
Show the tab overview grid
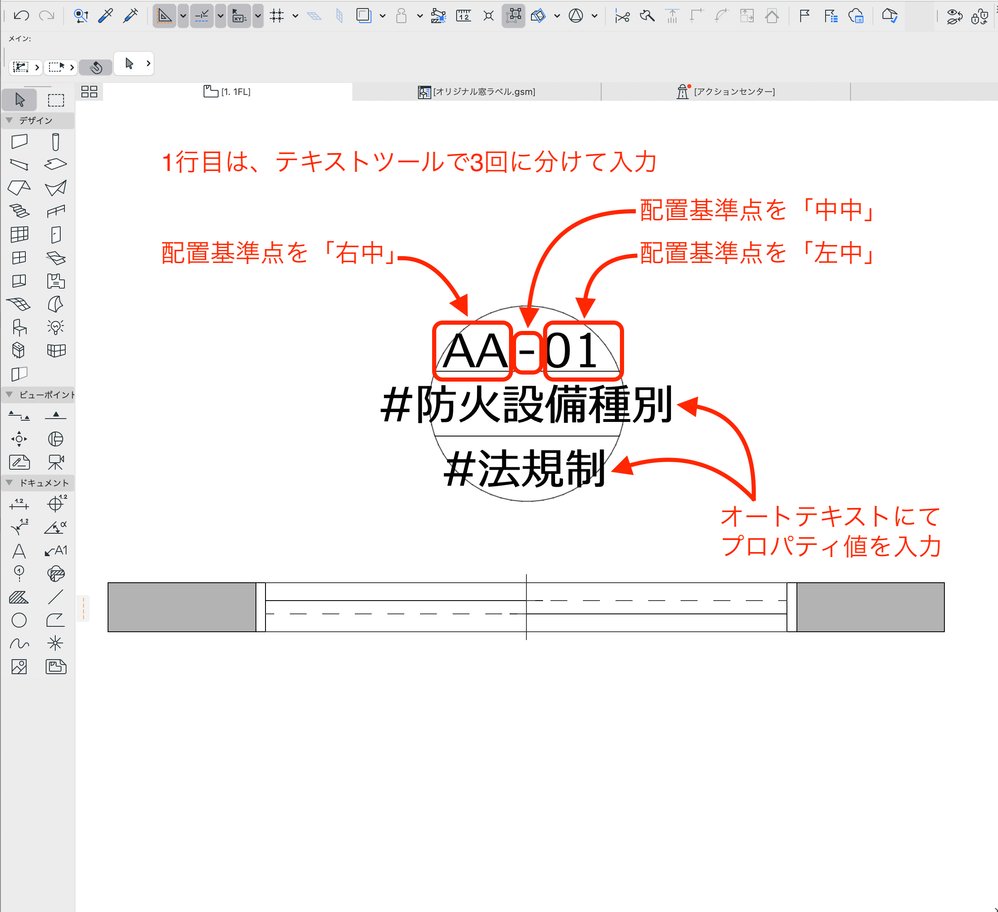coord(89,92)
